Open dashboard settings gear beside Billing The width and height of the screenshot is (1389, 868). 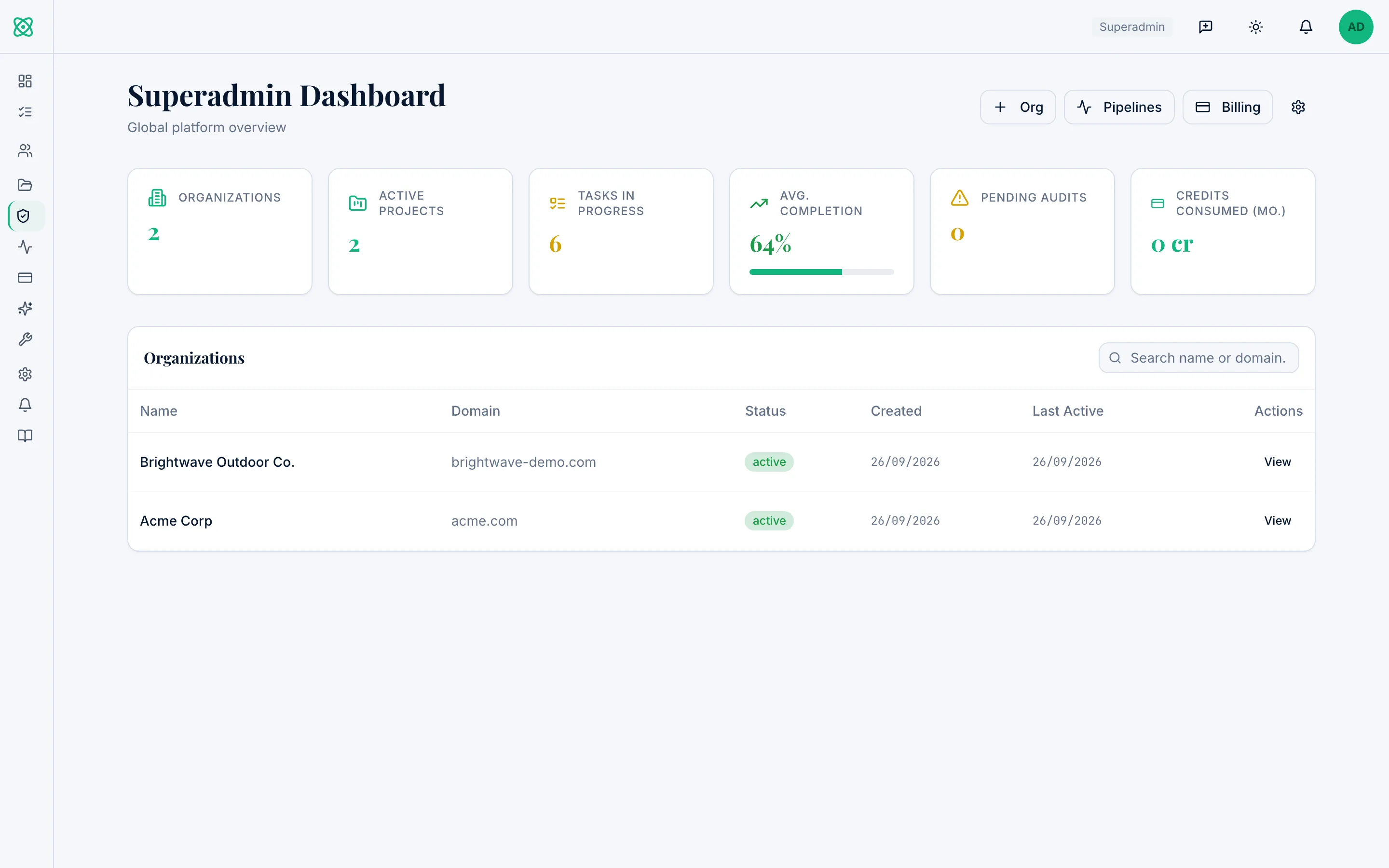pos(1298,108)
